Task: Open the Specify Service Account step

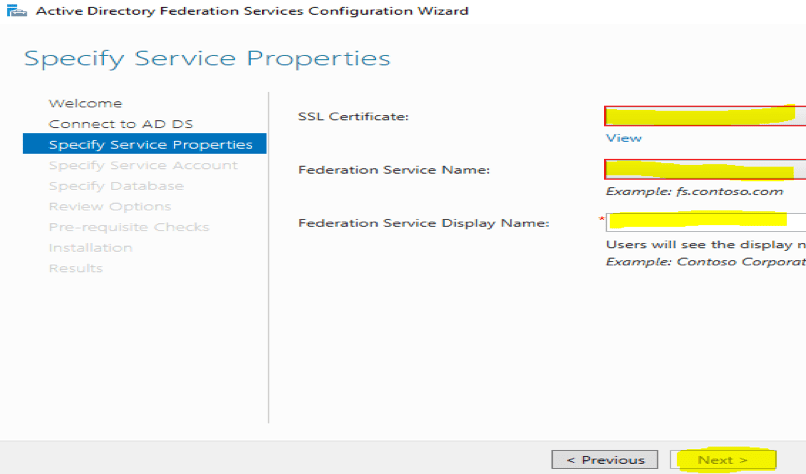Action: click(143, 165)
